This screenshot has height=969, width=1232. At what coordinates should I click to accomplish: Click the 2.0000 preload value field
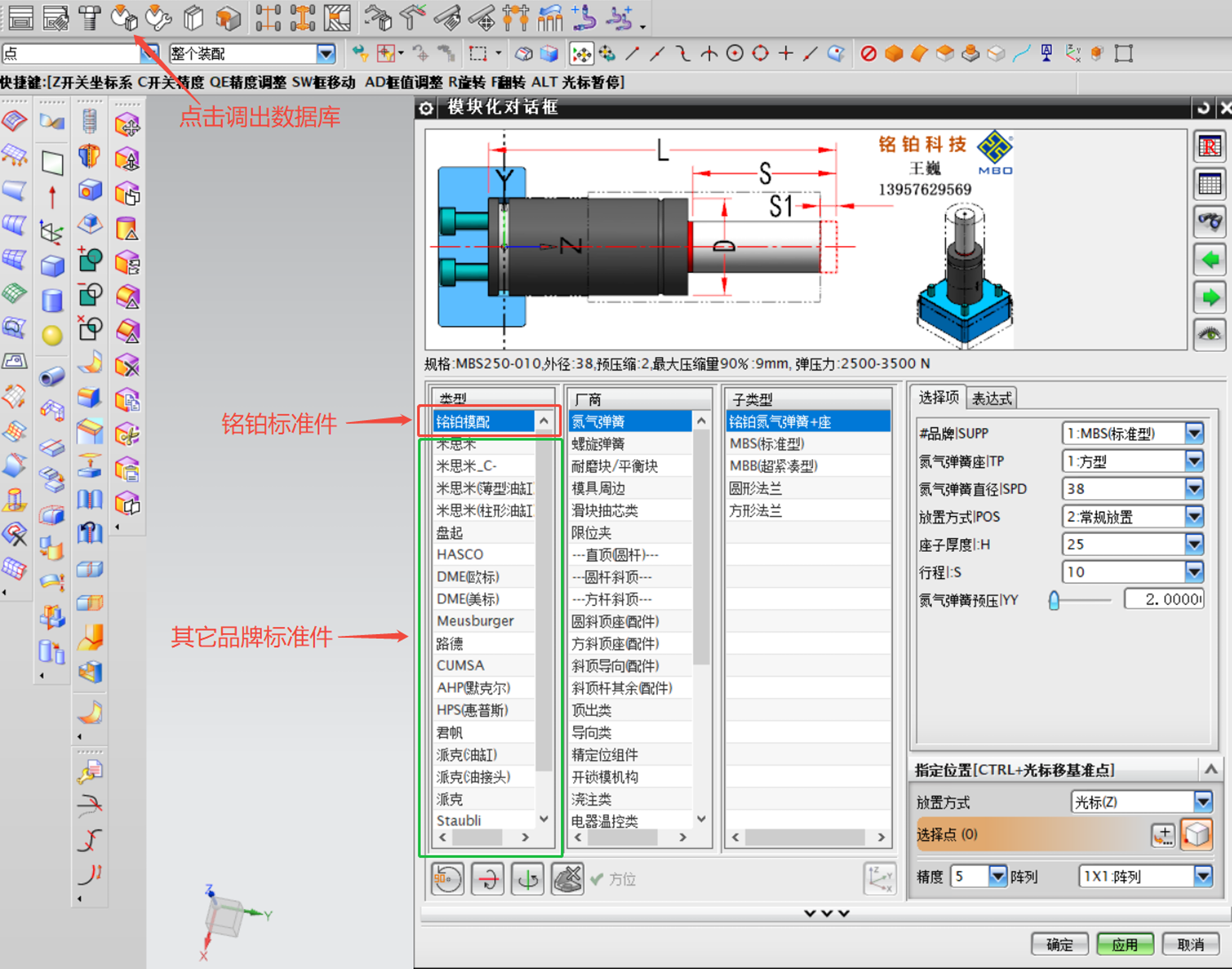pos(1164,599)
